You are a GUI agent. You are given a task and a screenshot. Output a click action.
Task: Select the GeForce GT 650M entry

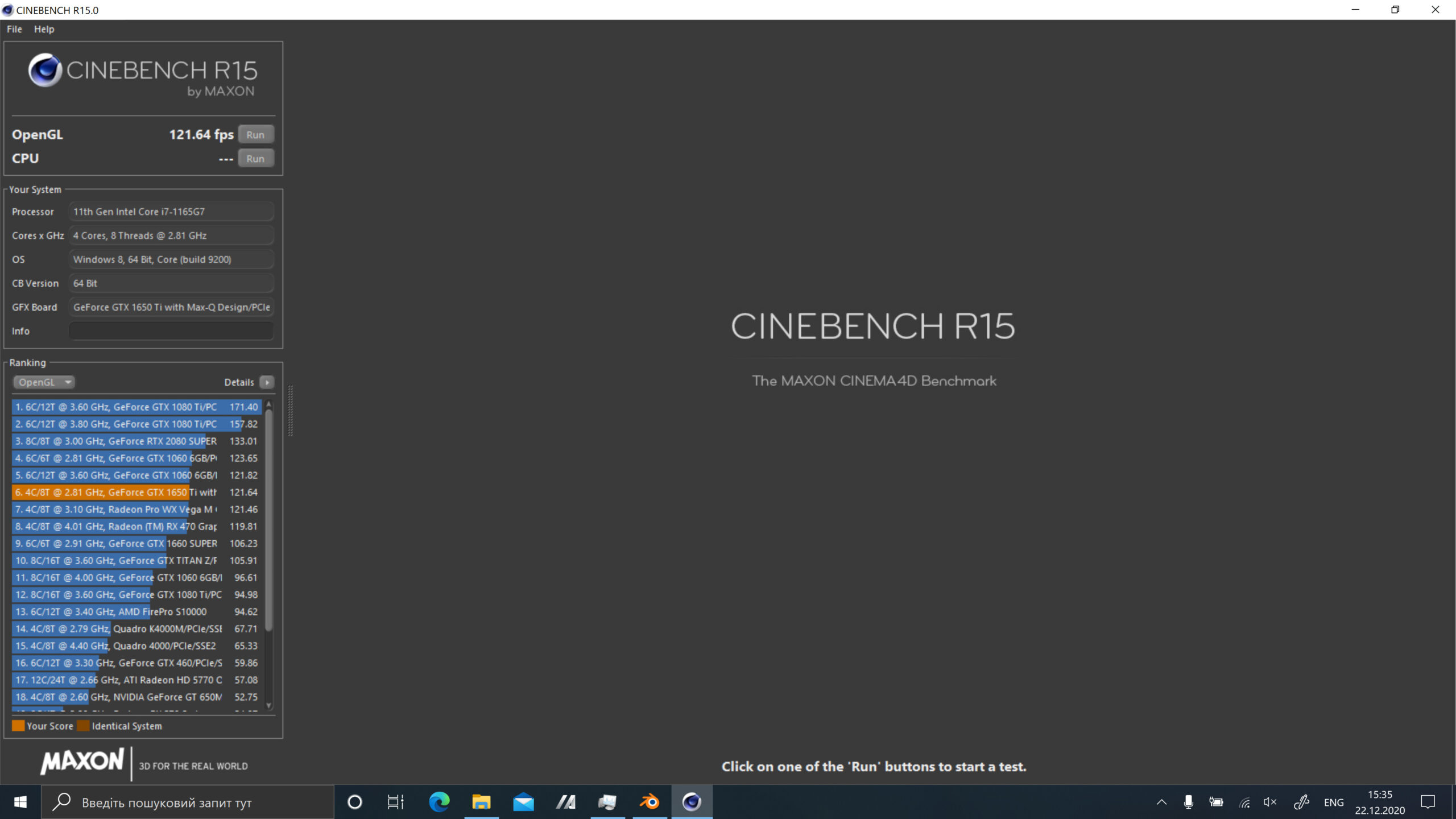pyautogui.click(x=136, y=697)
